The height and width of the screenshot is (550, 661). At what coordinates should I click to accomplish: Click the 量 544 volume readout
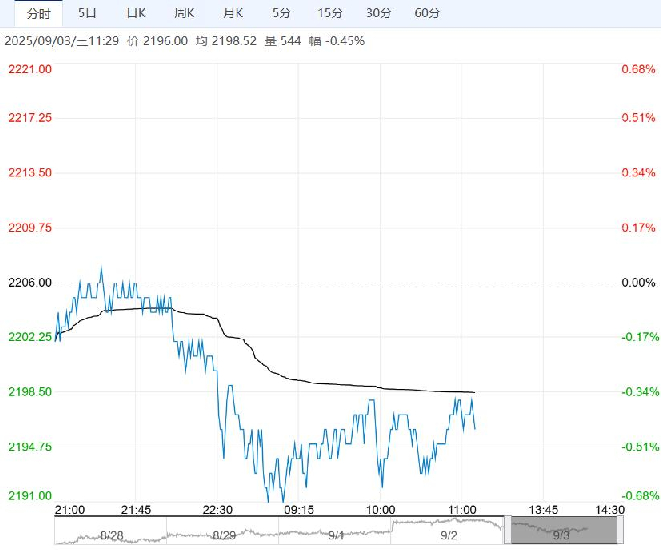pos(283,41)
